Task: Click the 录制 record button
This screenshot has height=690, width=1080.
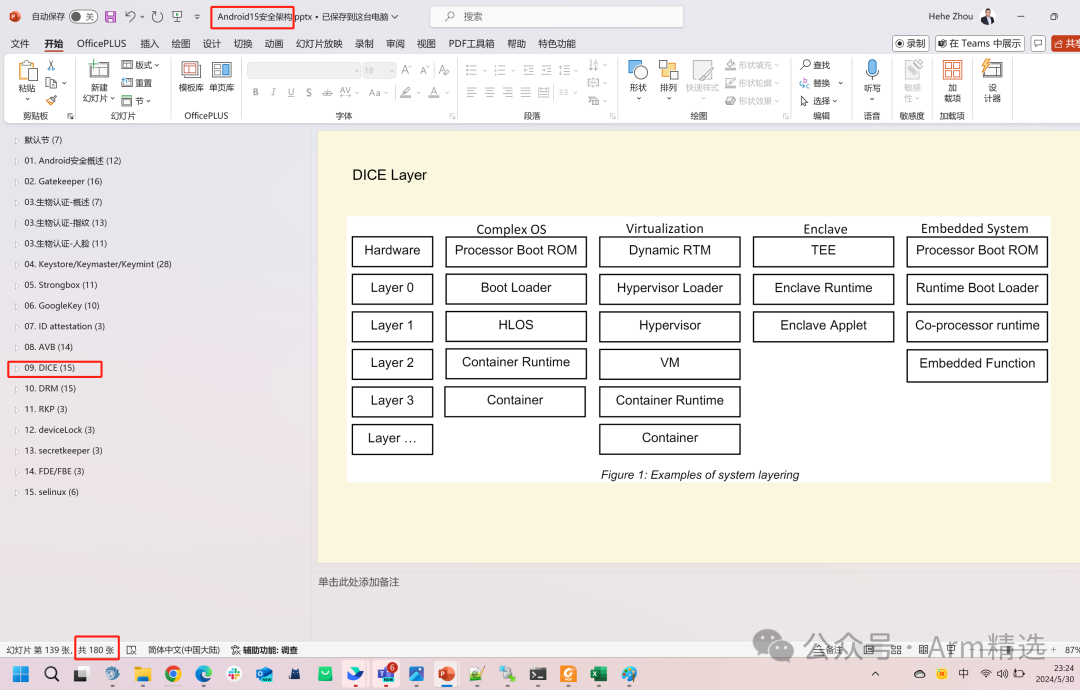Action: pos(911,44)
